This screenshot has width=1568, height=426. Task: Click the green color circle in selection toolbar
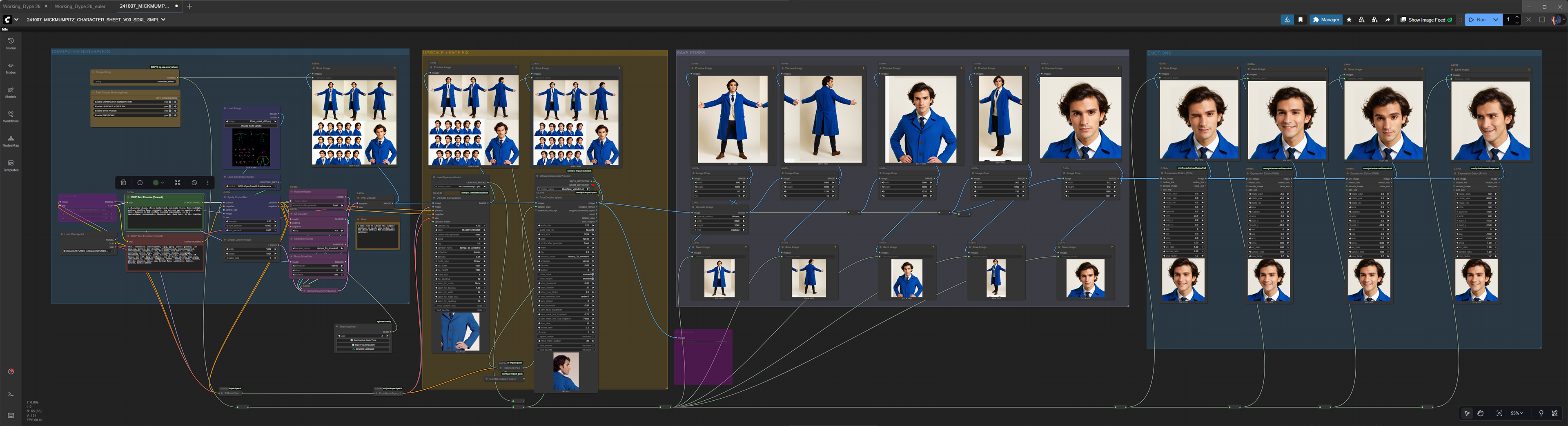pos(156,182)
